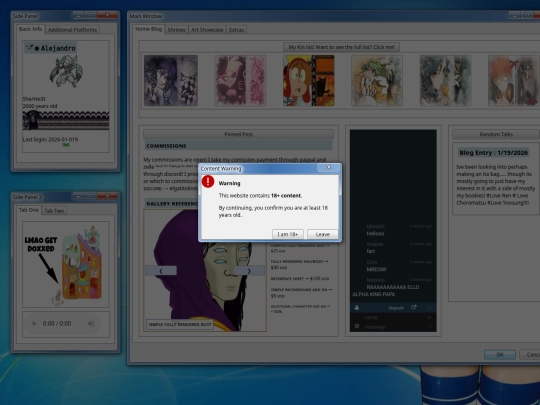This screenshot has width=540, height=405.
Task: Click the REFERENCE SHEET $105 price line
Action: point(300,279)
